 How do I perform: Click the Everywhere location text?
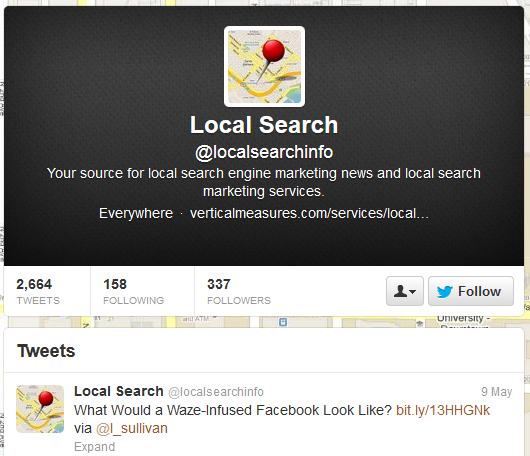(x=136, y=213)
